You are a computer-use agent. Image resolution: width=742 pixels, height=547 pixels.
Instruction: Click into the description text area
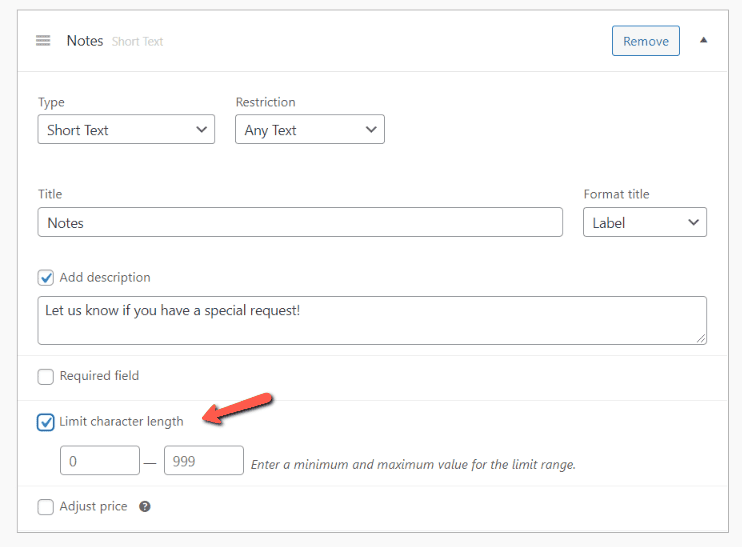pos(371,321)
